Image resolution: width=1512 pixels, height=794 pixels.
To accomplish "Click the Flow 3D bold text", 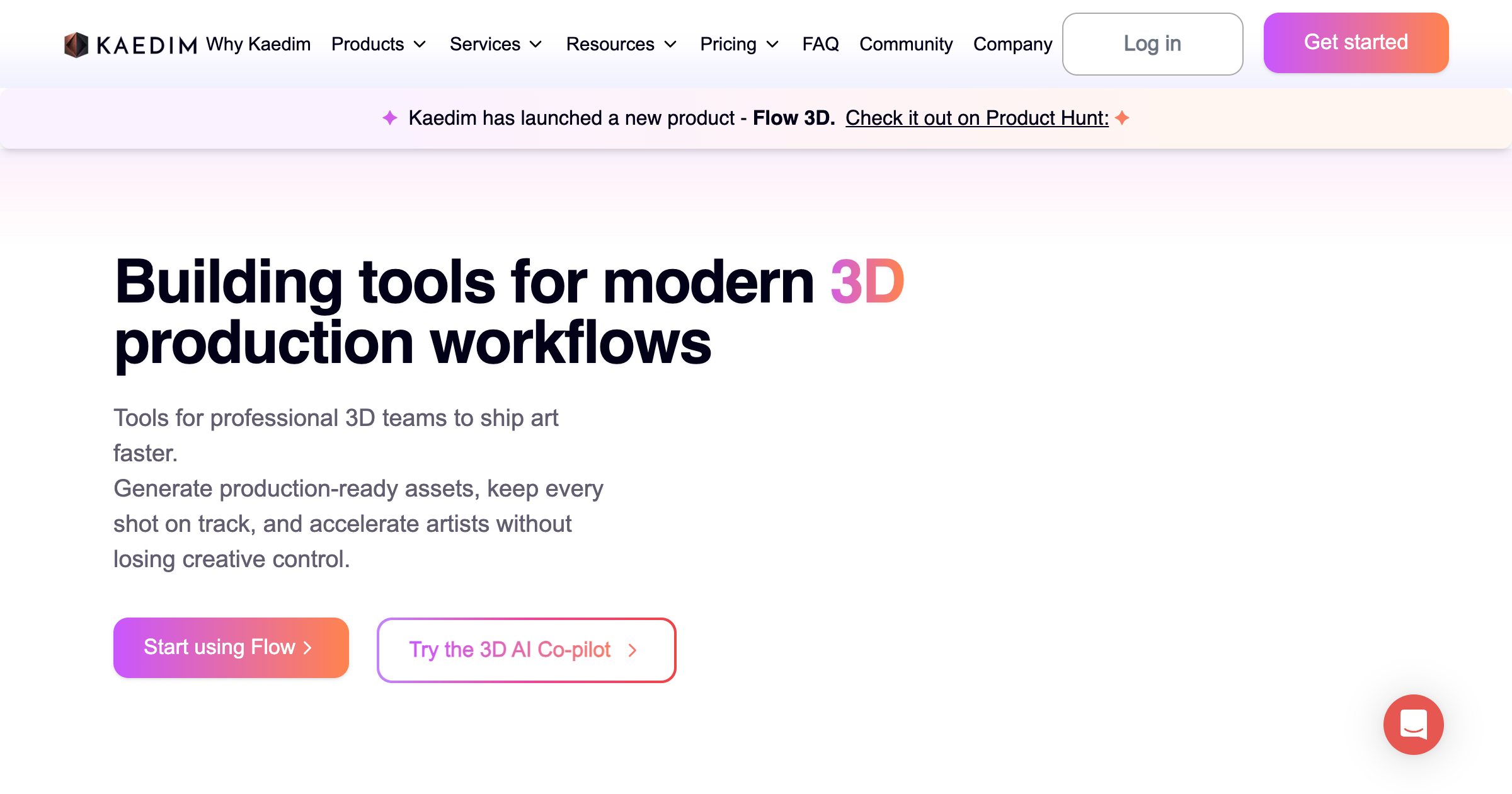I will (x=794, y=118).
